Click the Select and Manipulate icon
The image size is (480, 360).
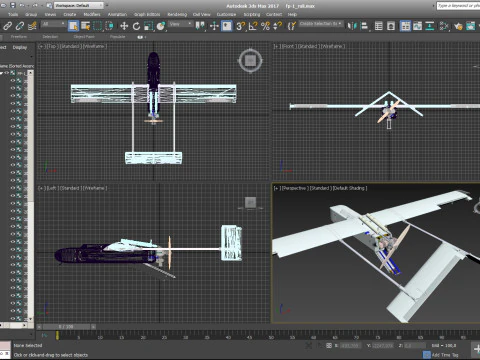tap(214, 26)
